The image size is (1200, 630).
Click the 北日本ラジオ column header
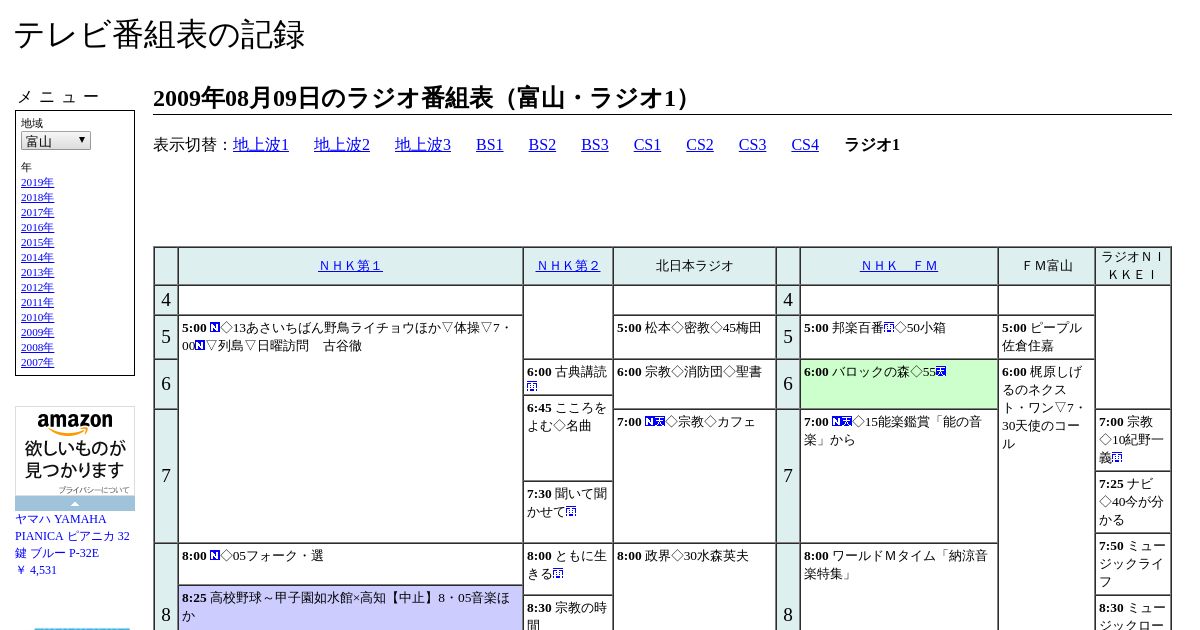coord(694,266)
